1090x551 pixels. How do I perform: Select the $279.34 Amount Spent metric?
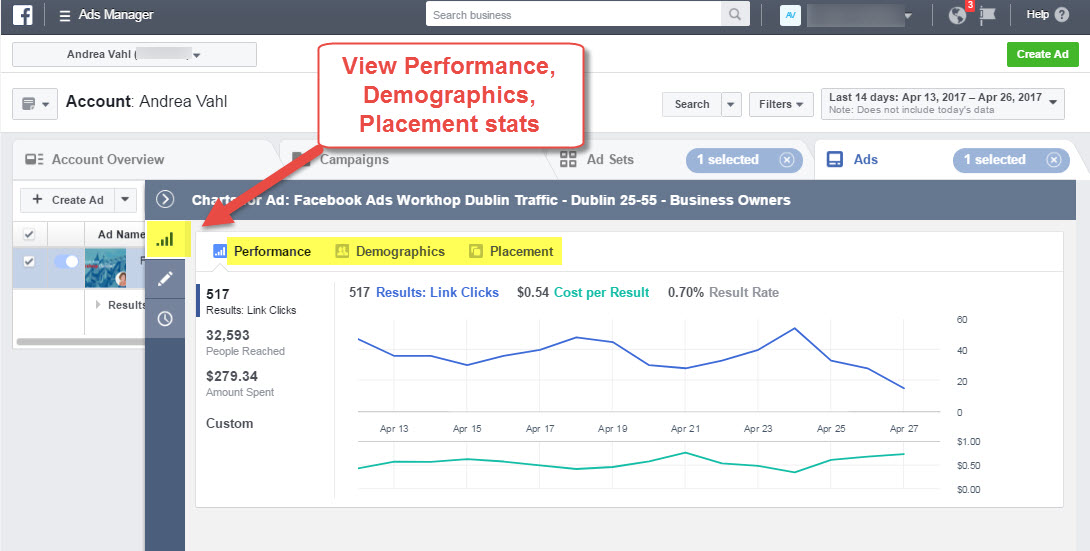pyautogui.click(x=240, y=383)
